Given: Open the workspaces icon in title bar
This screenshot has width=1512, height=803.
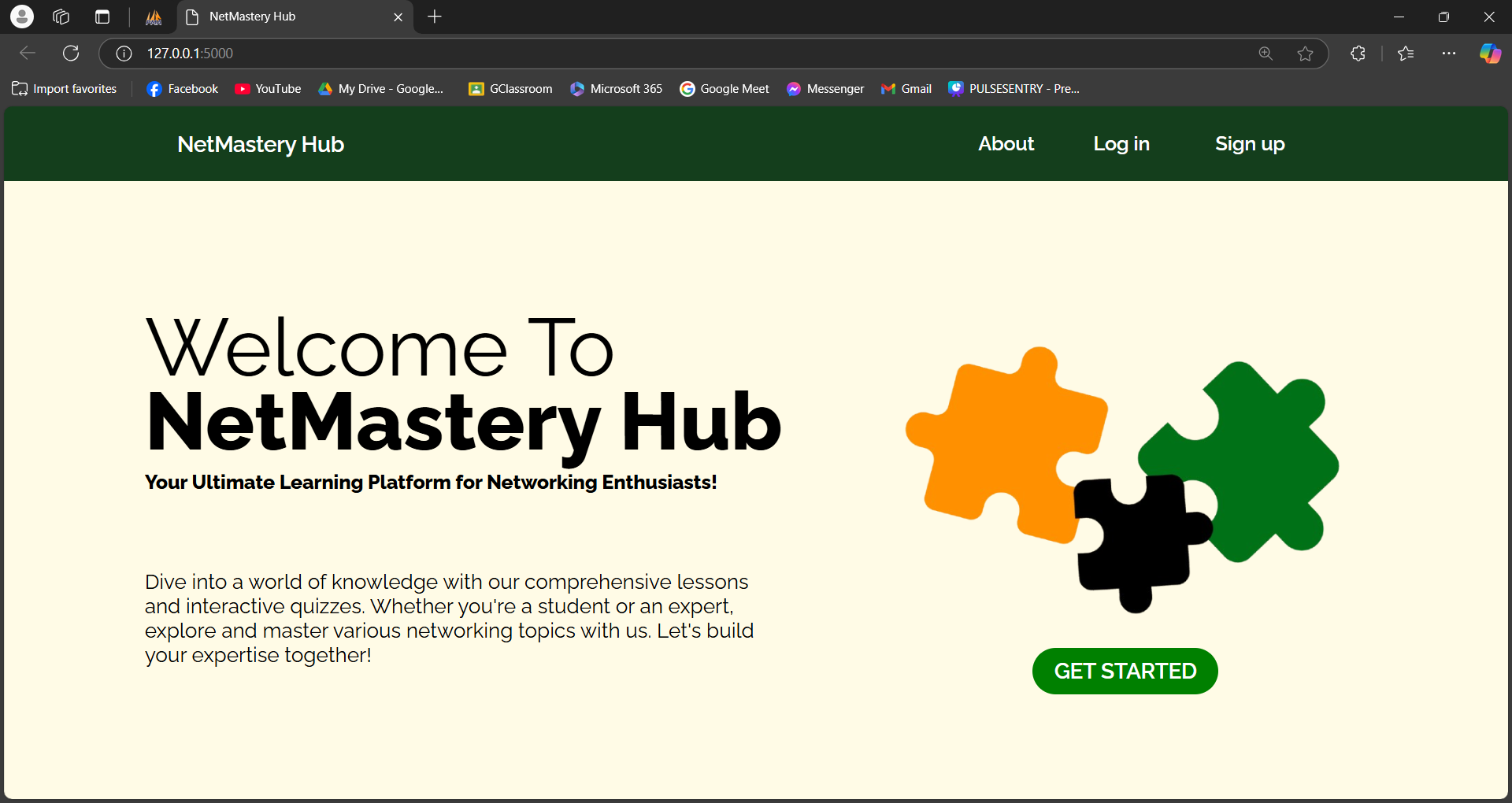Looking at the screenshot, I should tap(61, 17).
